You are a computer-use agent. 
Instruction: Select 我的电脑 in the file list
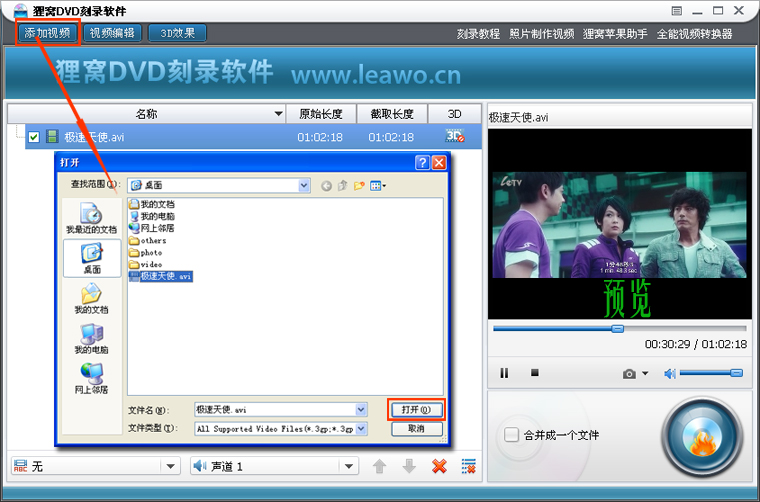coord(152,216)
